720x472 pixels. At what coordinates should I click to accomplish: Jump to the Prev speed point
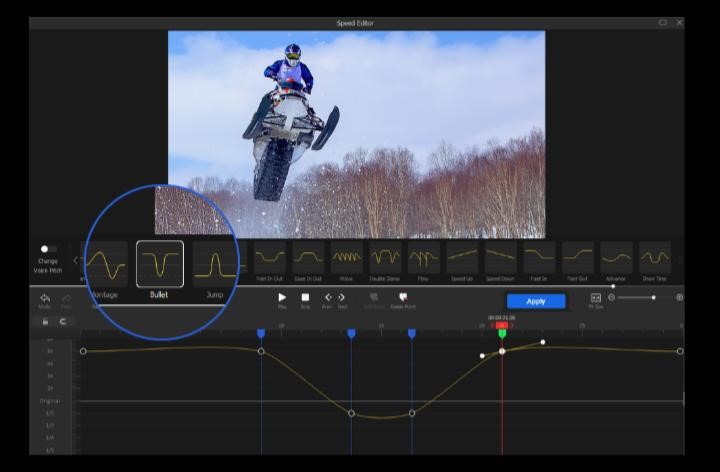[x=328, y=298]
